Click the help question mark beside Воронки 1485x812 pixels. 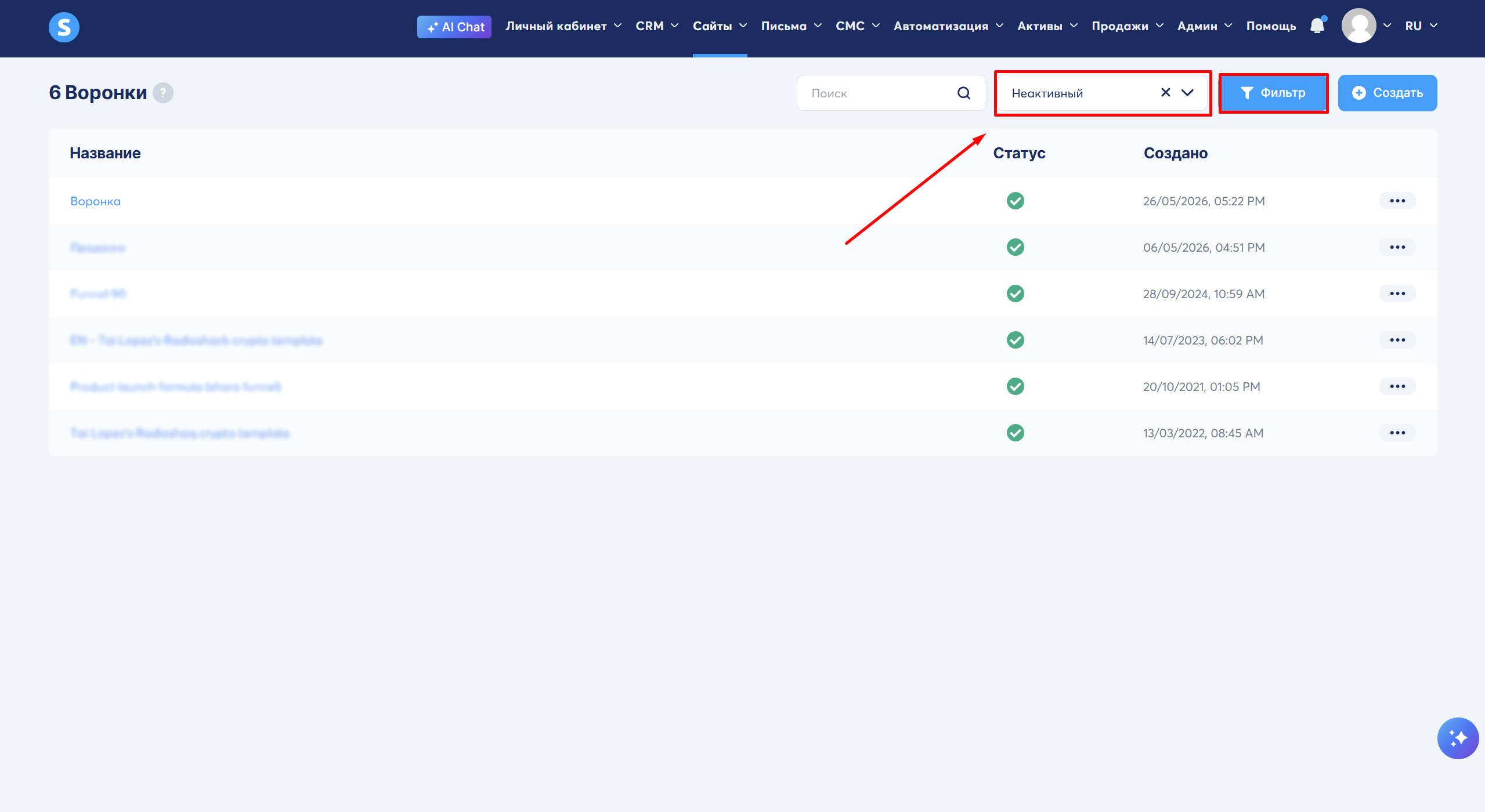point(163,93)
